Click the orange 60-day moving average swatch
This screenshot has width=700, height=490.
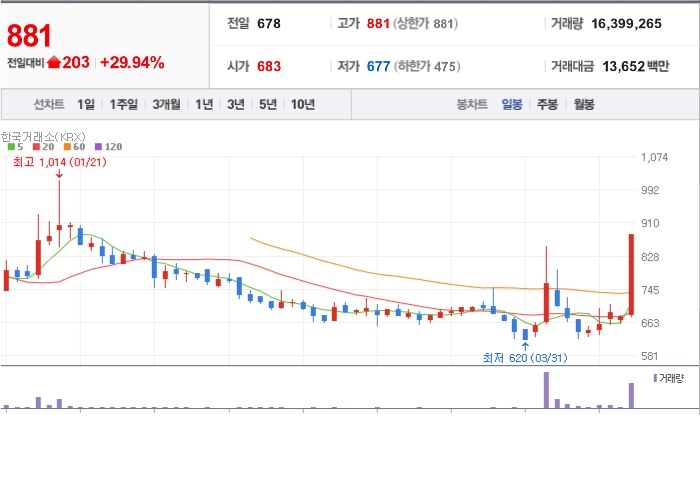click(67, 147)
